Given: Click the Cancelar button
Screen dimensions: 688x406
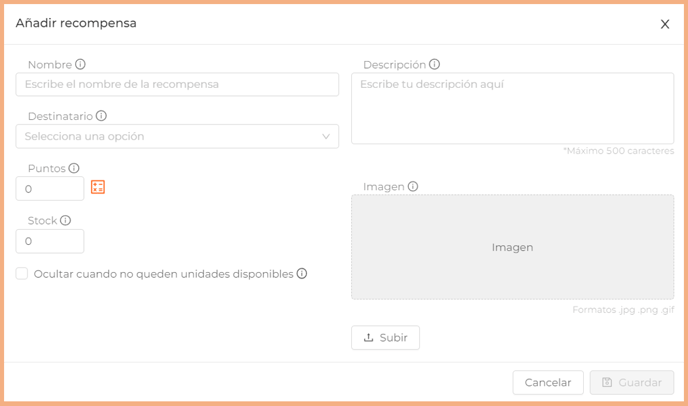Looking at the screenshot, I should coord(548,382).
